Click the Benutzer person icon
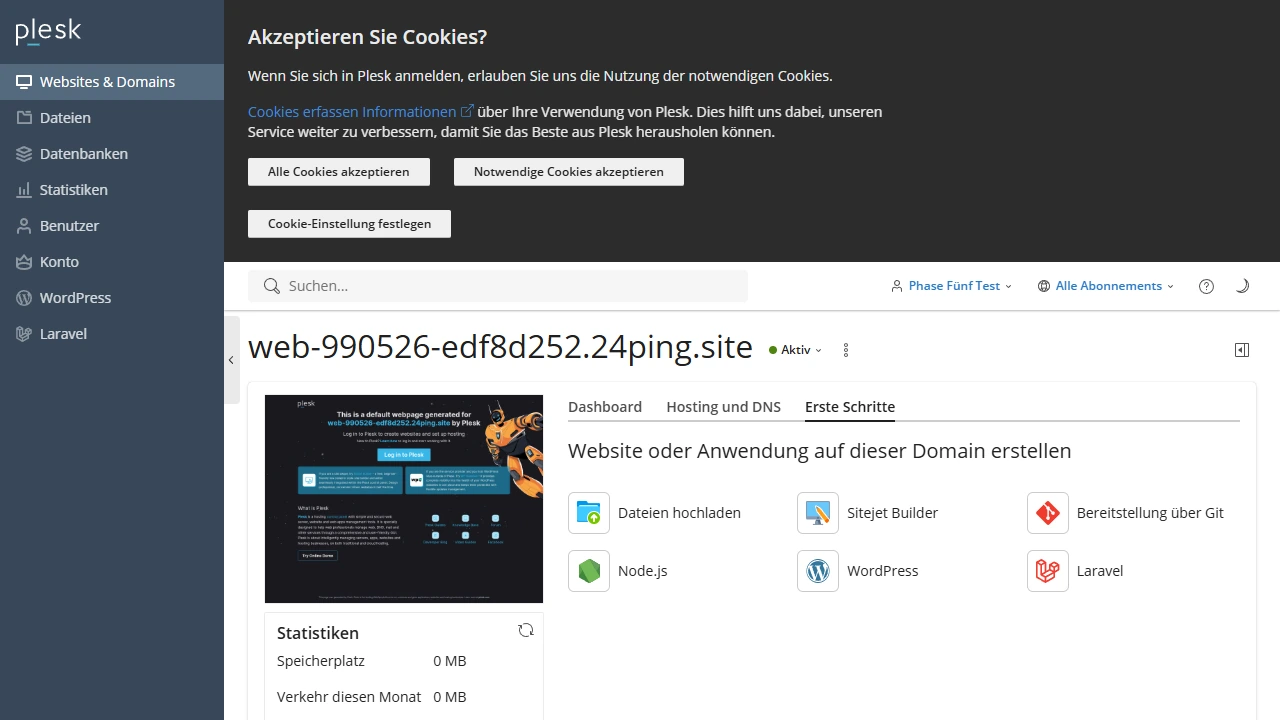The width and height of the screenshot is (1280, 720). click(24, 226)
